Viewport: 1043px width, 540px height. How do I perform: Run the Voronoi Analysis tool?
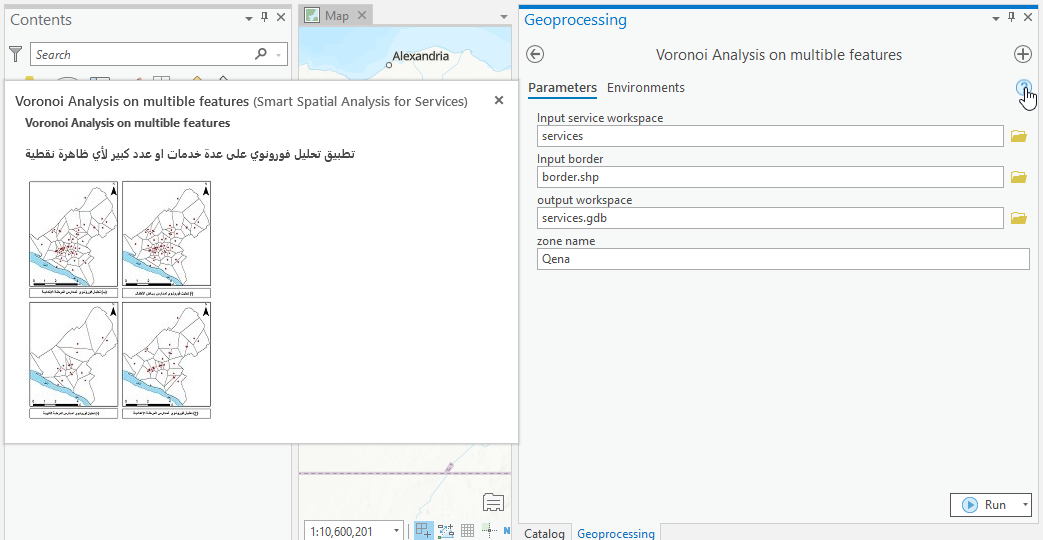click(984, 505)
